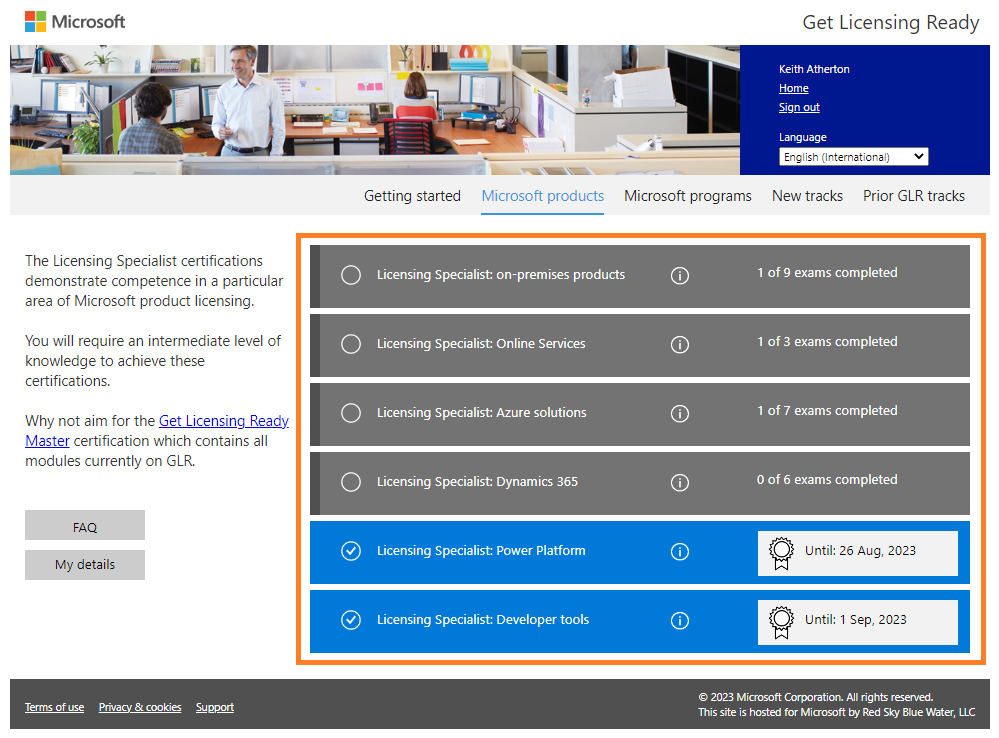Open info icon for Online Services
Screen dimensions: 999x738
click(x=680, y=344)
